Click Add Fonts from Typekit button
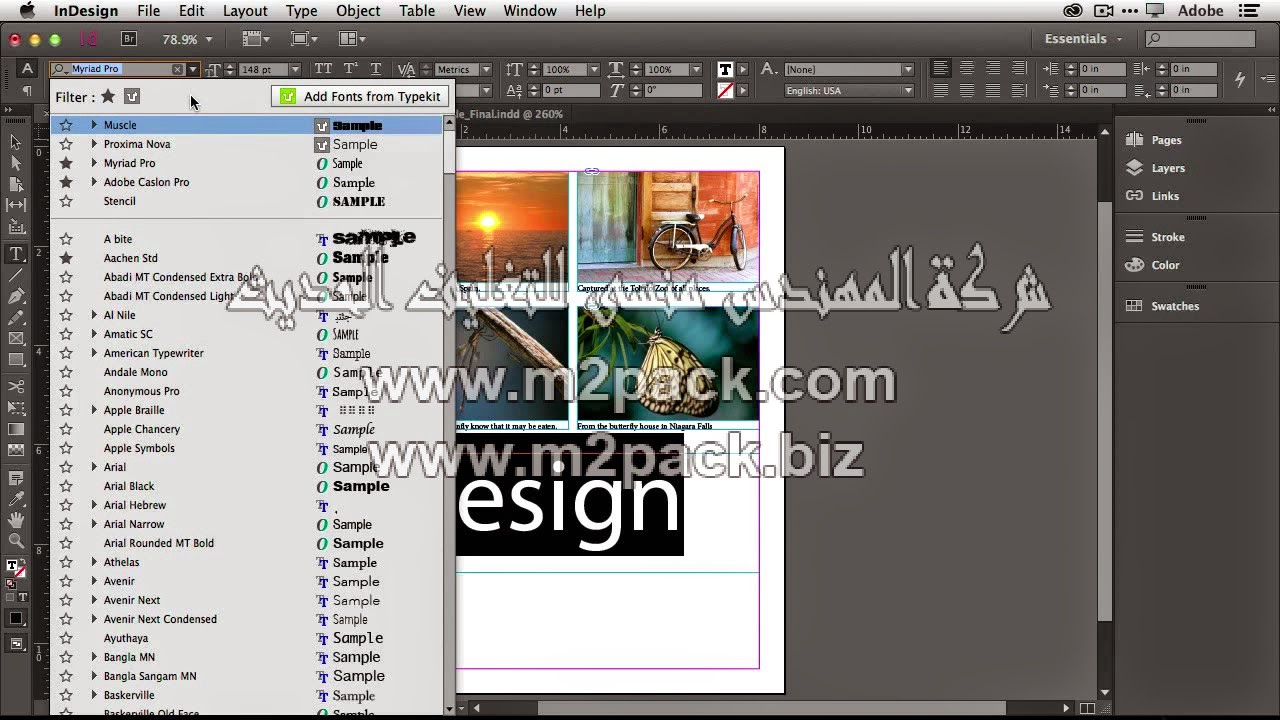1280x720 pixels. pyautogui.click(x=360, y=96)
